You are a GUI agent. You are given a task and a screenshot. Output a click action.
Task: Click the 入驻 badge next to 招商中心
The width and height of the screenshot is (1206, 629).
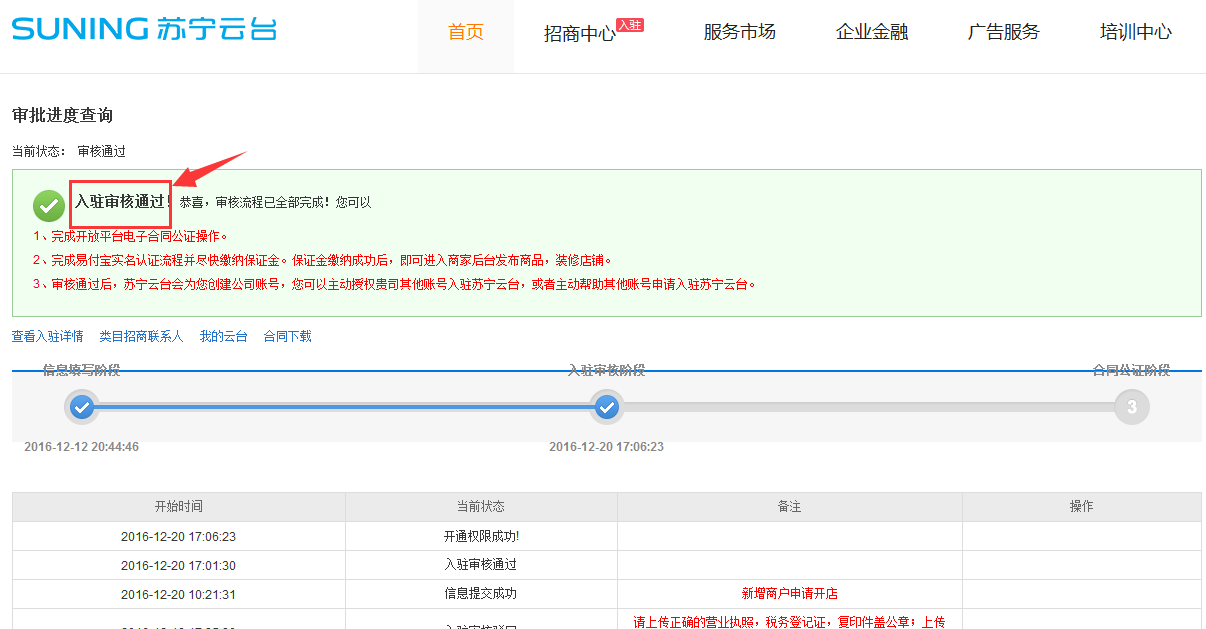(x=630, y=25)
